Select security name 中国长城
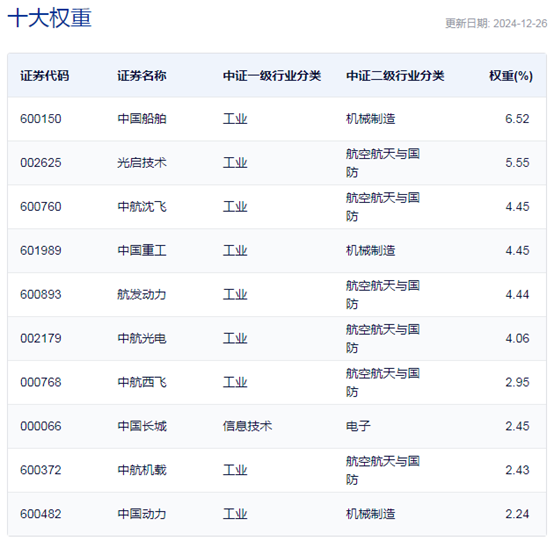The height and width of the screenshot is (548, 554). click(x=142, y=426)
